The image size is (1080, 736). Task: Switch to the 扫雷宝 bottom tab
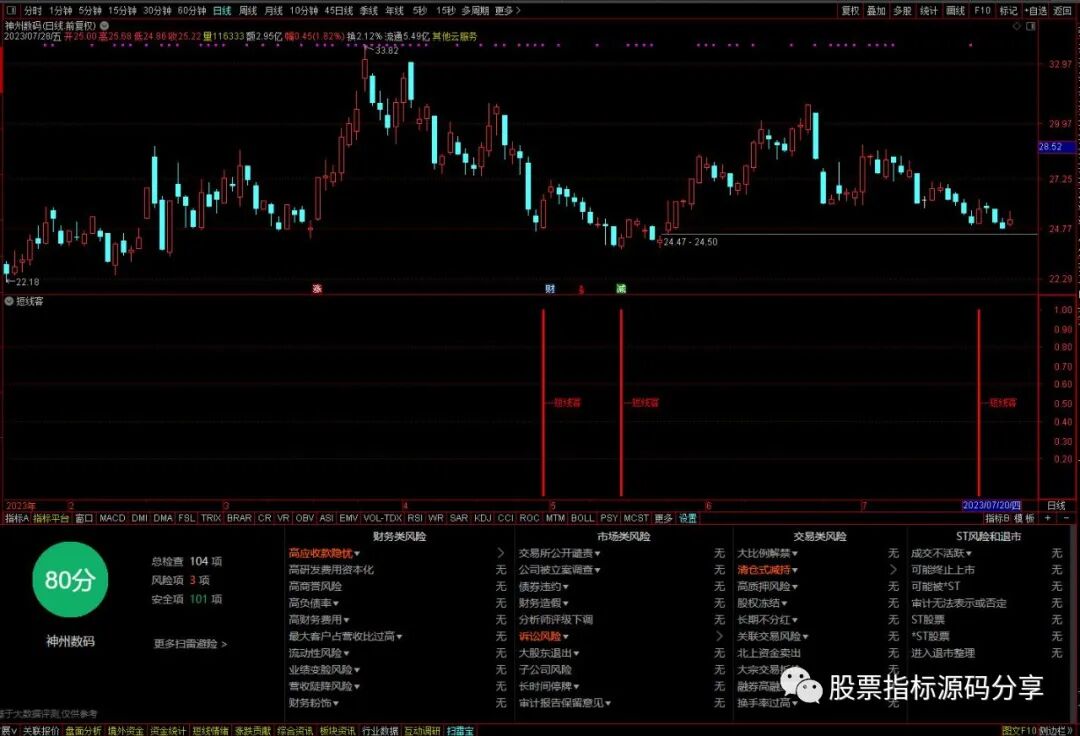[x=459, y=730]
